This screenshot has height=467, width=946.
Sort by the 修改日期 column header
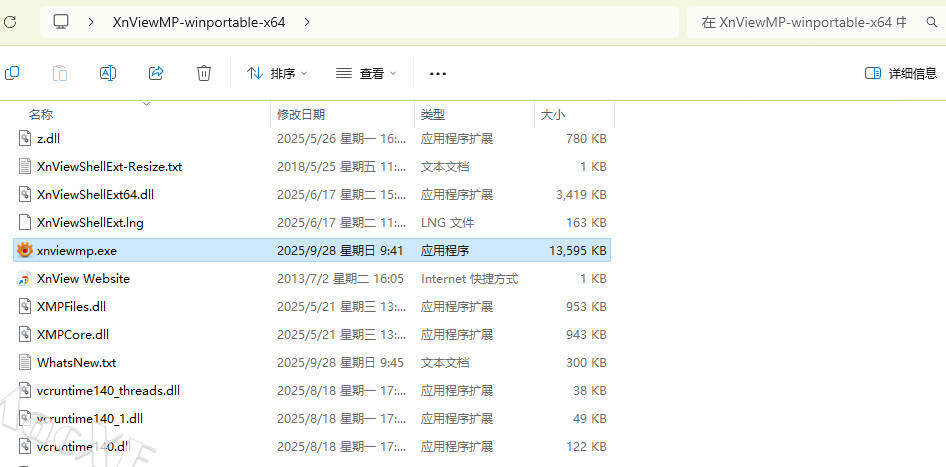coord(301,114)
